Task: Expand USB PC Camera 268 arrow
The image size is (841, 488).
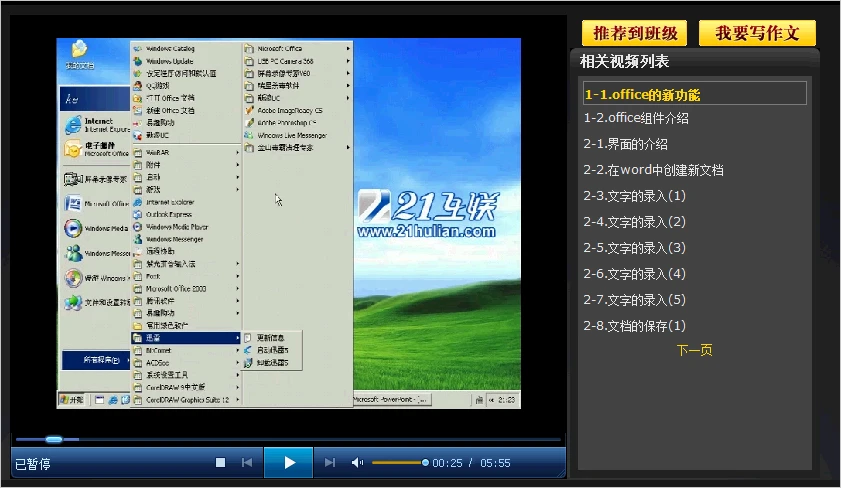Action: point(348,61)
